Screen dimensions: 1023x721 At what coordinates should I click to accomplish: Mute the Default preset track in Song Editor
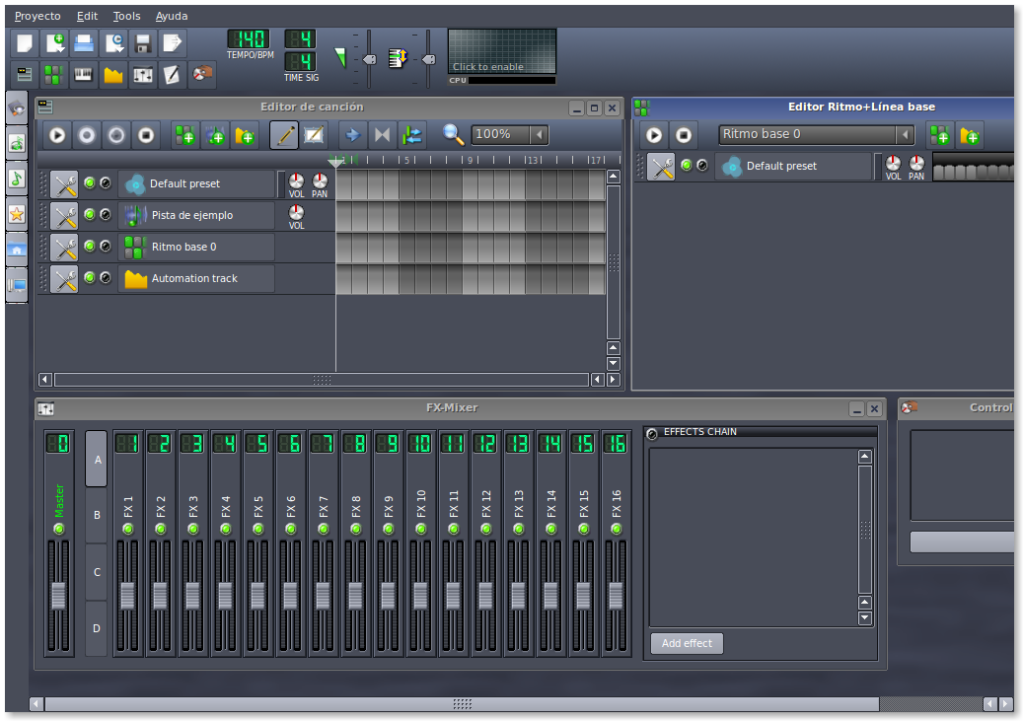[x=90, y=183]
